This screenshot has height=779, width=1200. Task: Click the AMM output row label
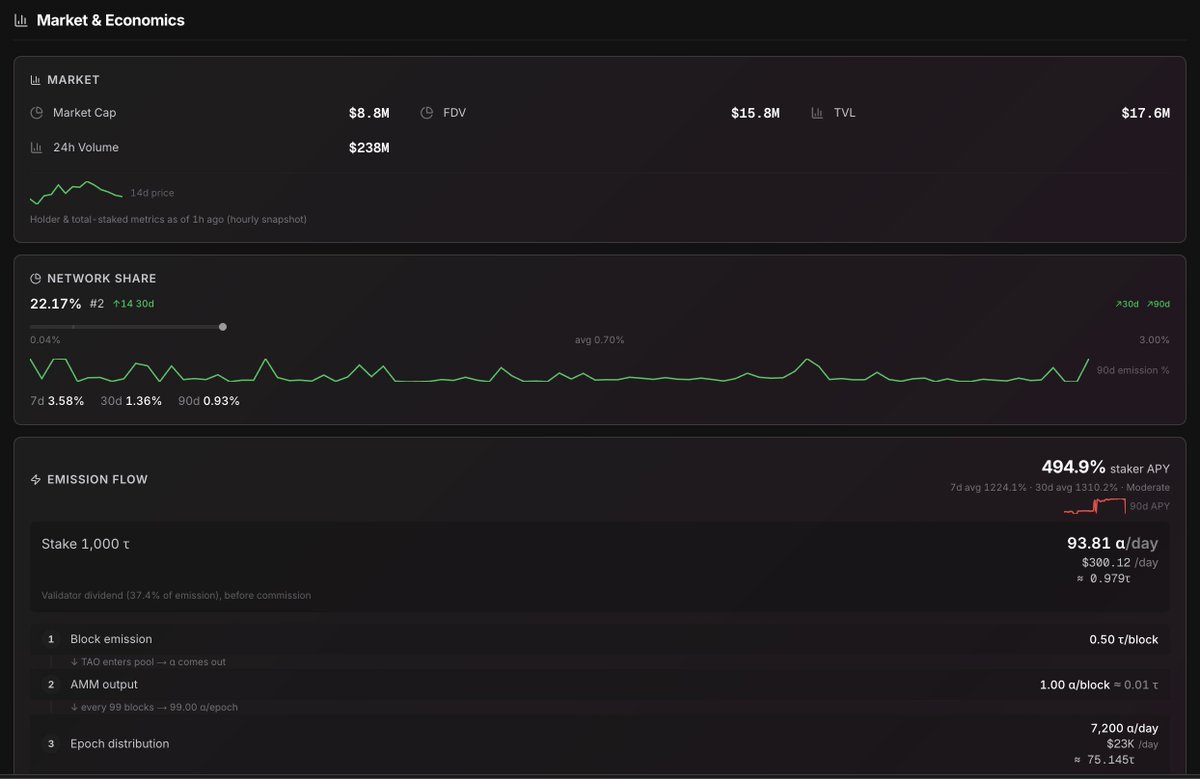[x=104, y=685]
